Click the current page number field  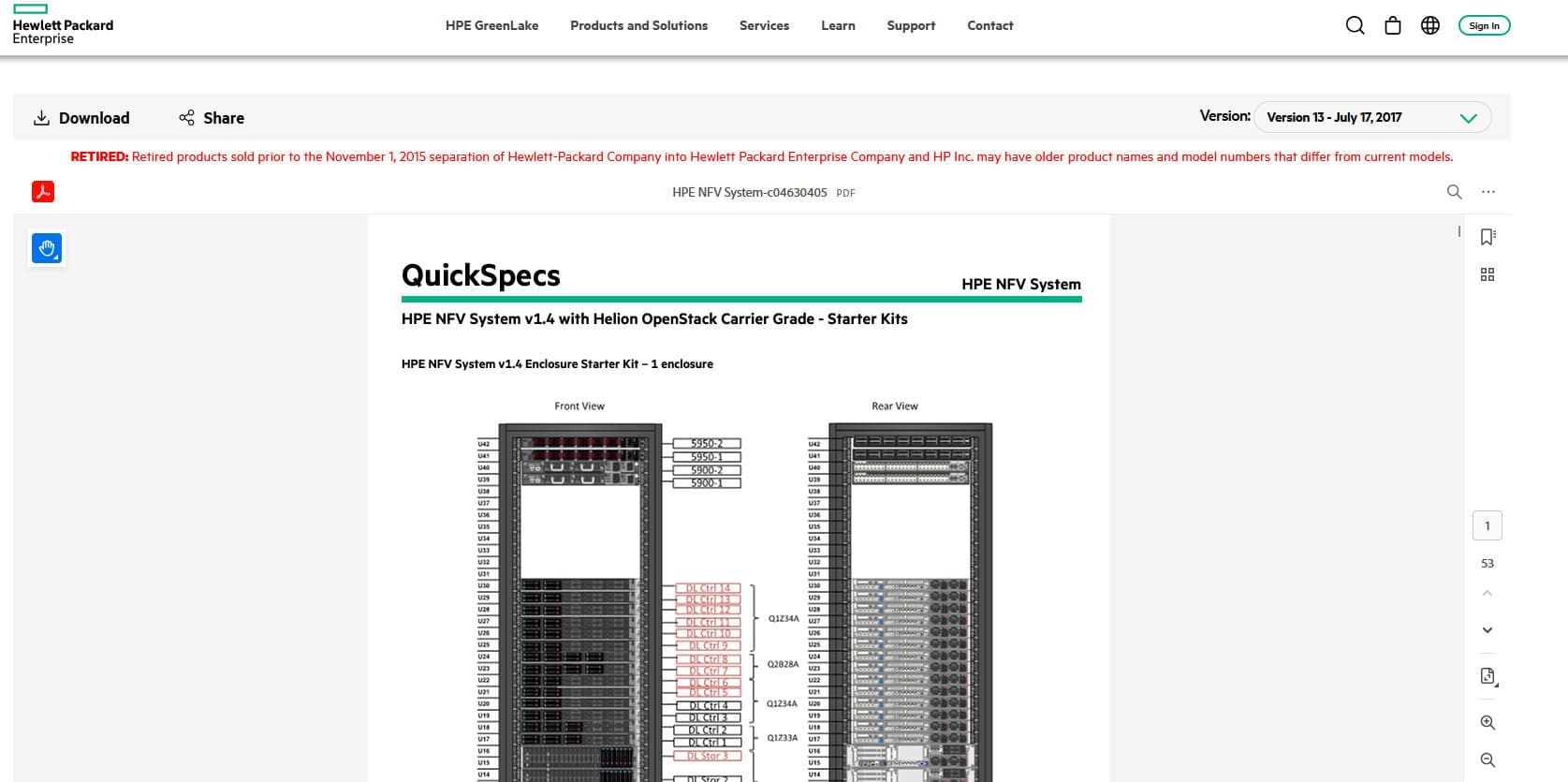click(x=1487, y=525)
